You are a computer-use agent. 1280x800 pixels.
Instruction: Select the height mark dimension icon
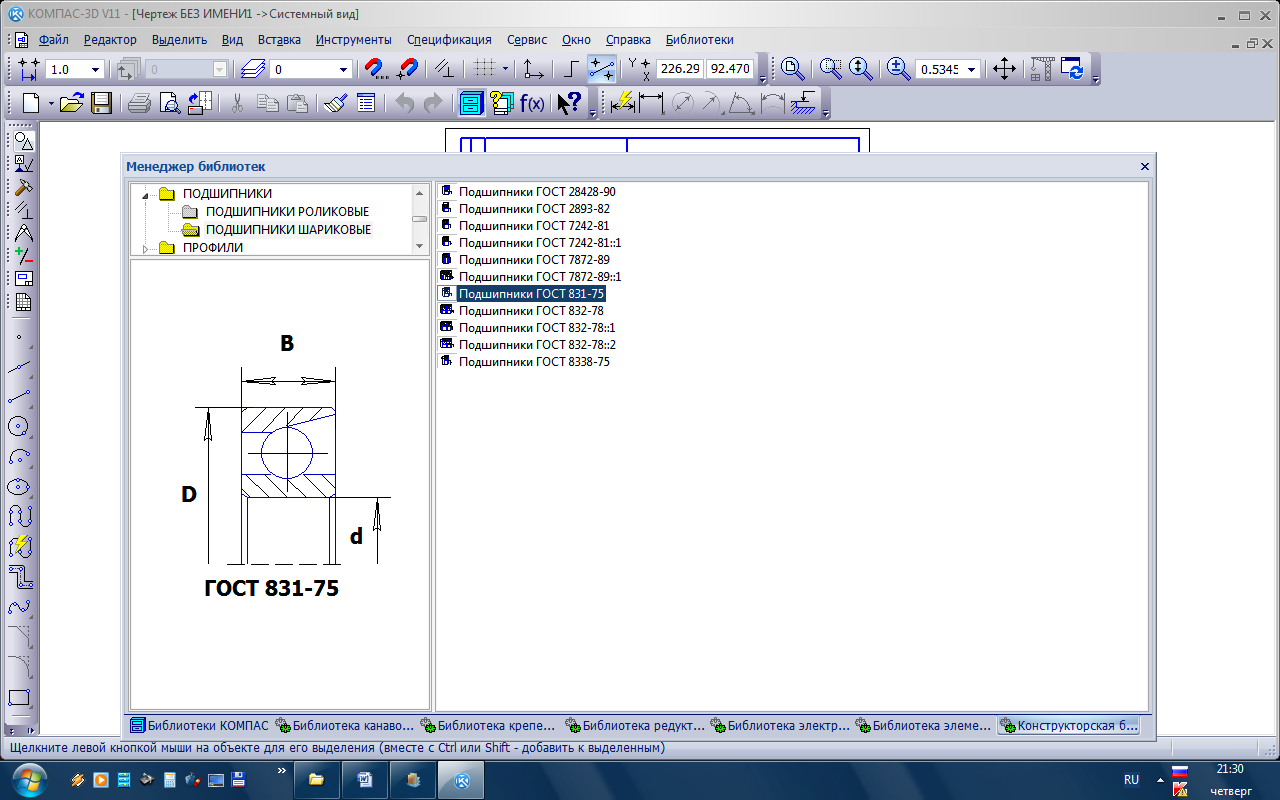pyautogui.click(x=805, y=103)
